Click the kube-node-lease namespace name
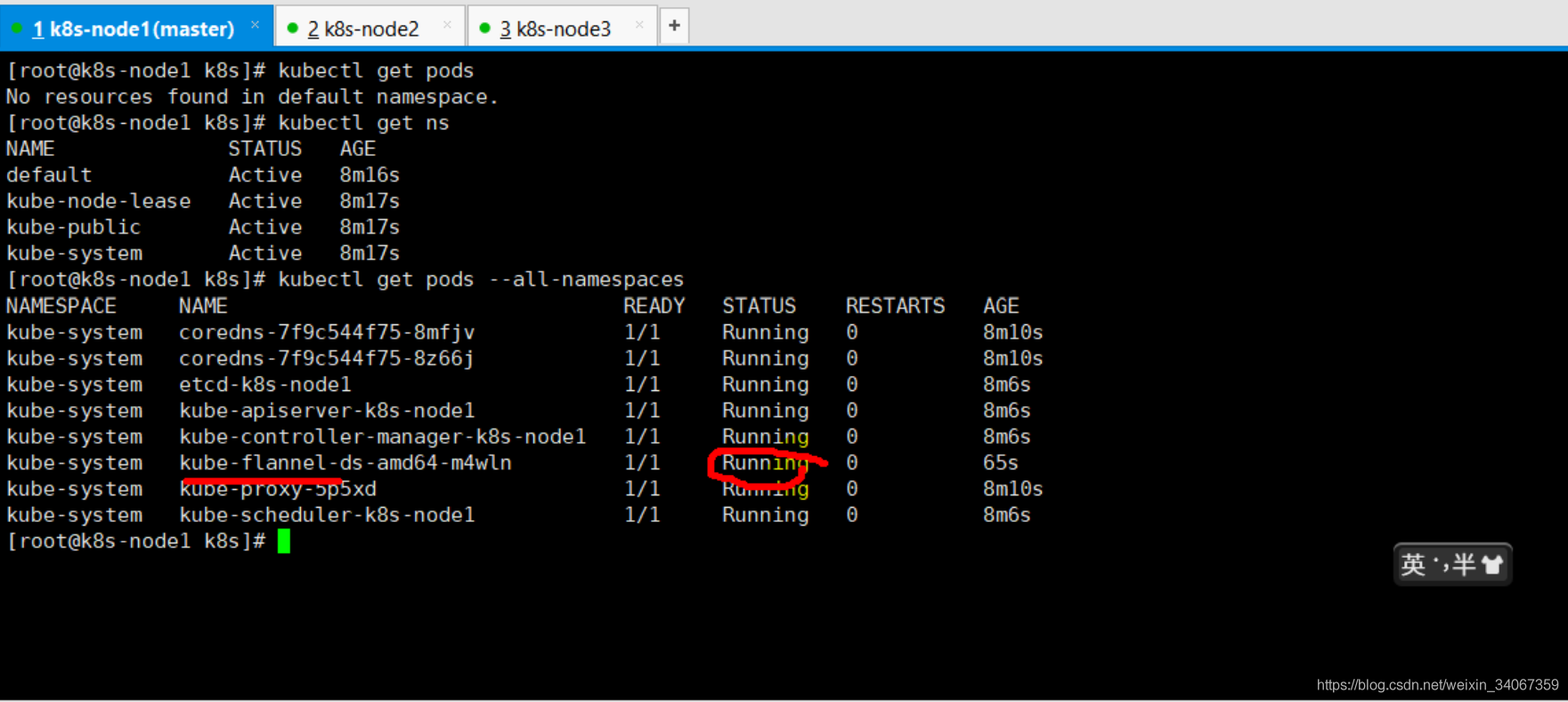The image size is (1568, 702). click(x=99, y=201)
